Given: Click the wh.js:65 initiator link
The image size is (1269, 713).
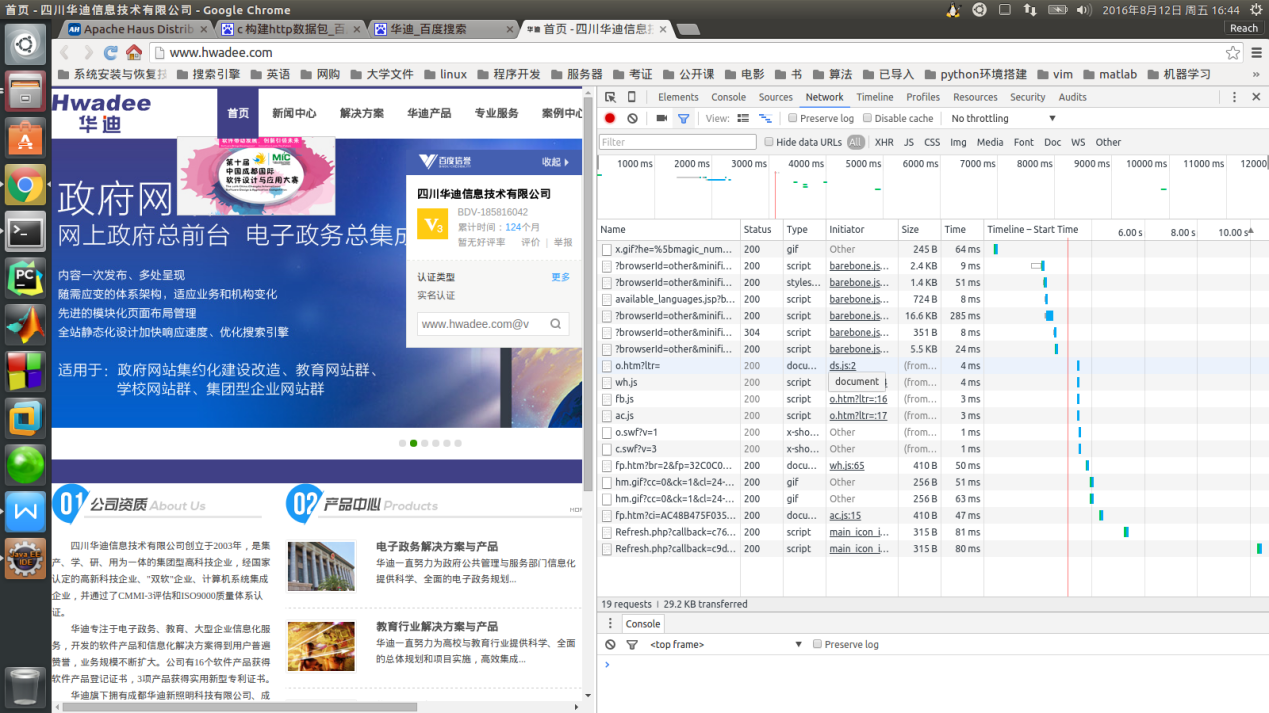Looking at the screenshot, I should pos(846,465).
